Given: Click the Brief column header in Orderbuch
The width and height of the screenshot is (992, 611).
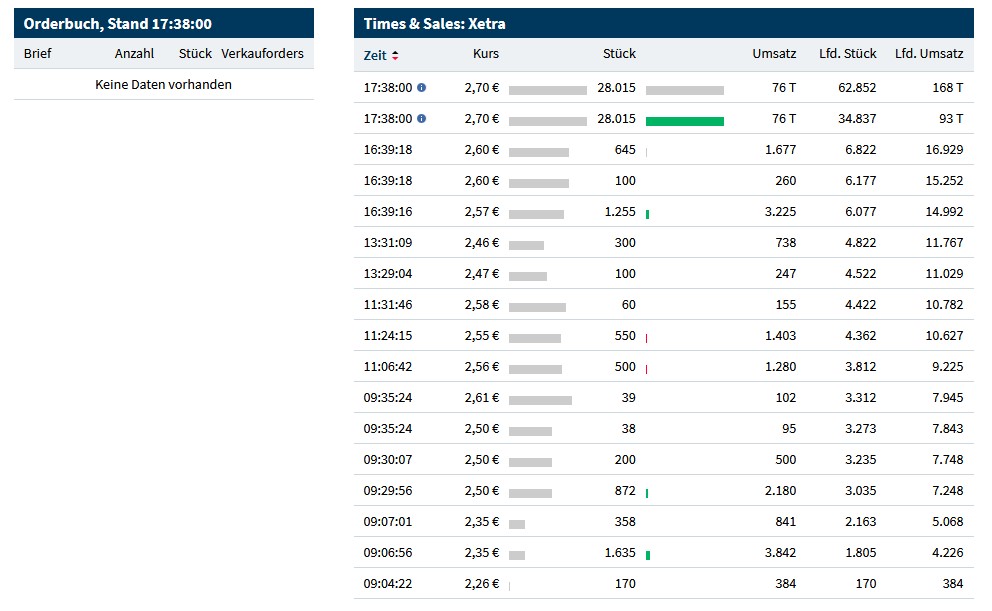Looking at the screenshot, I should (38, 54).
